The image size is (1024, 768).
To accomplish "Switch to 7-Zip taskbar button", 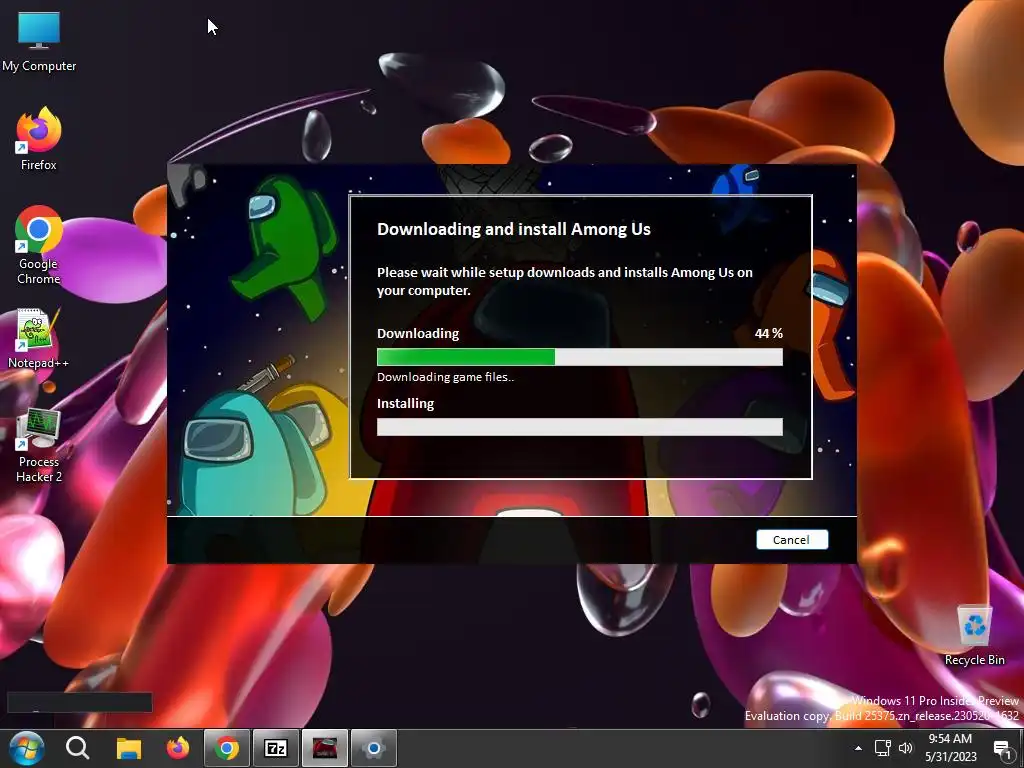I will [x=276, y=748].
